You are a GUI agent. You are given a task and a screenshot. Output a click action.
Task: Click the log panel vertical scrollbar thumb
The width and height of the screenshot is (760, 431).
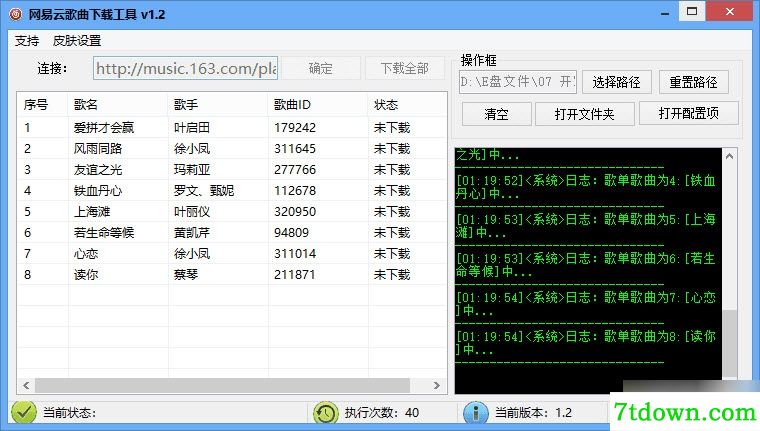[729, 344]
